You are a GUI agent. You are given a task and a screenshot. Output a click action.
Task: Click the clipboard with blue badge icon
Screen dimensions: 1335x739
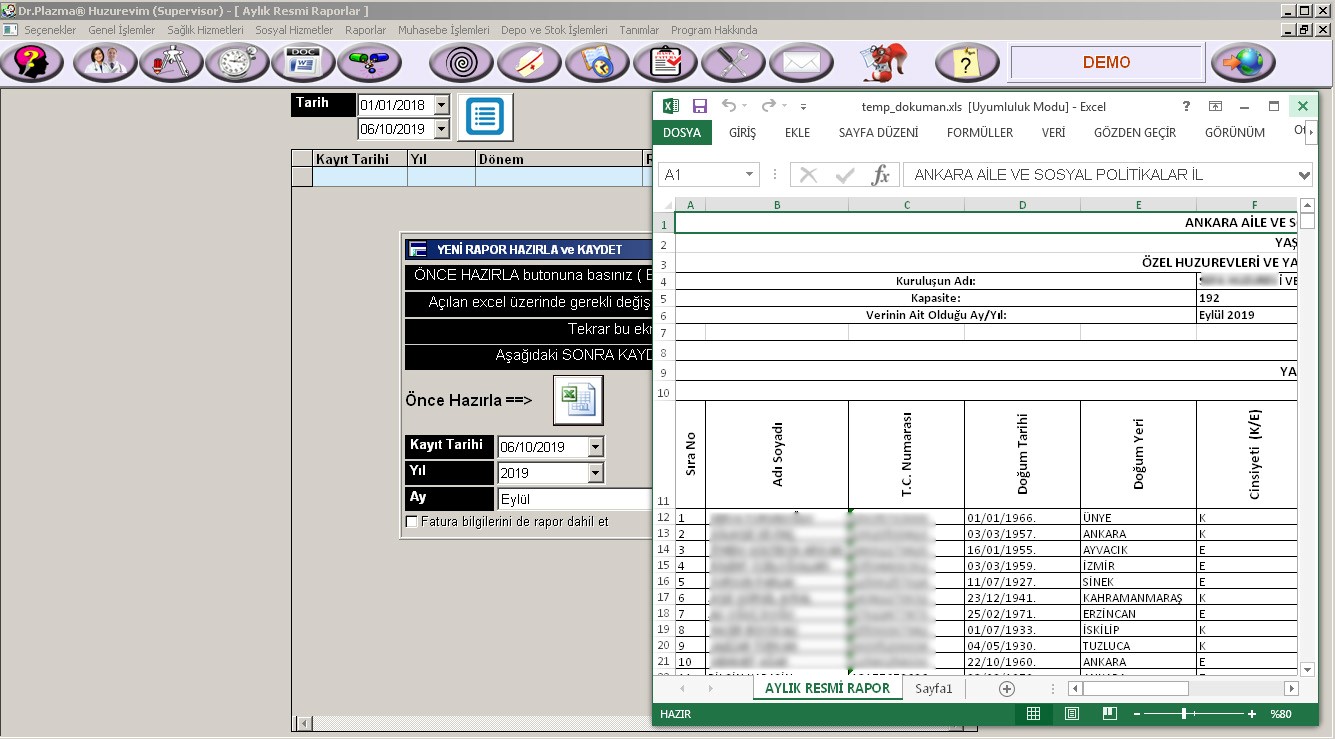[597, 63]
